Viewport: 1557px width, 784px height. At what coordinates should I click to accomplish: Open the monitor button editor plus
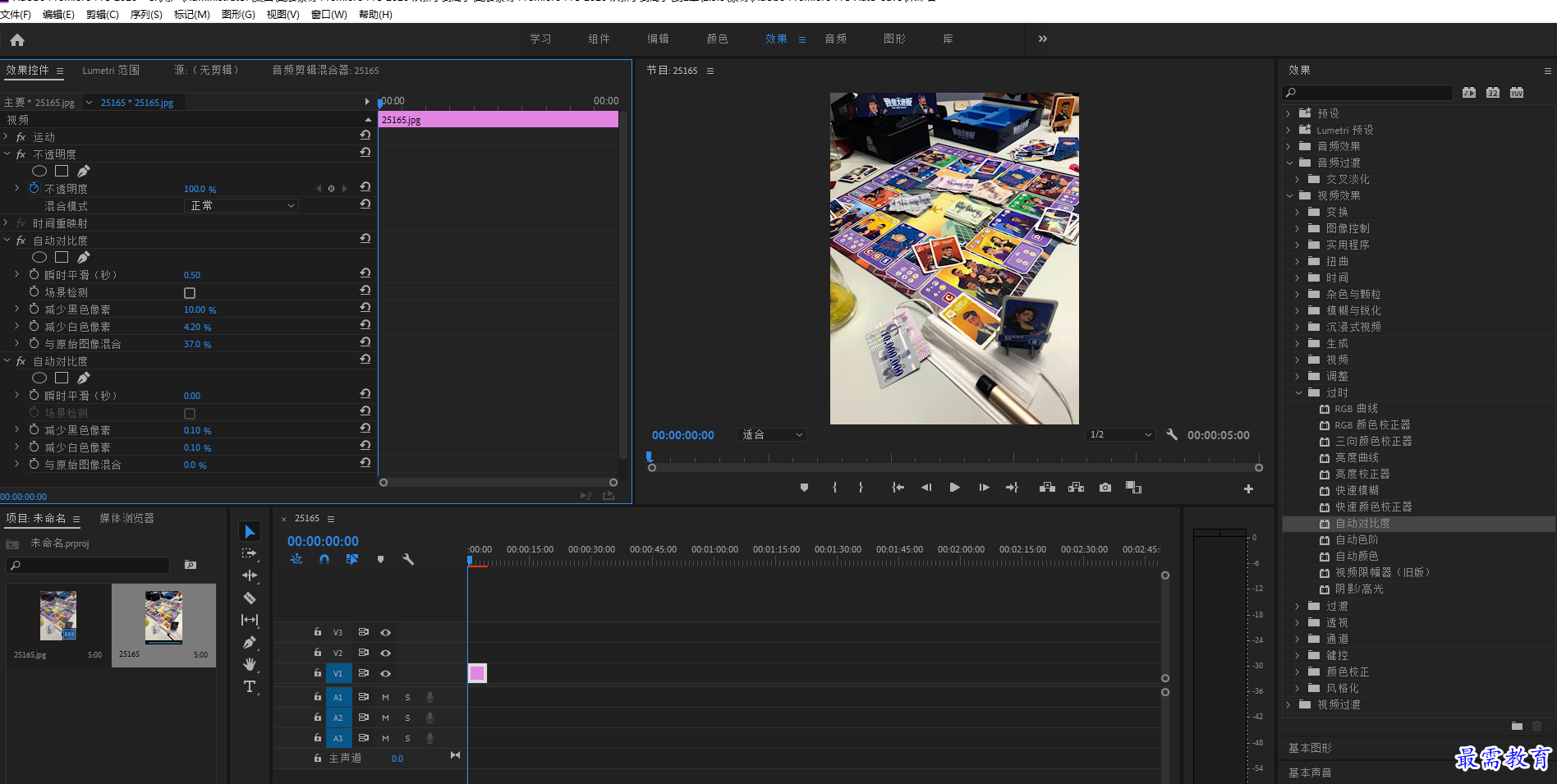(x=1248, y=488)
